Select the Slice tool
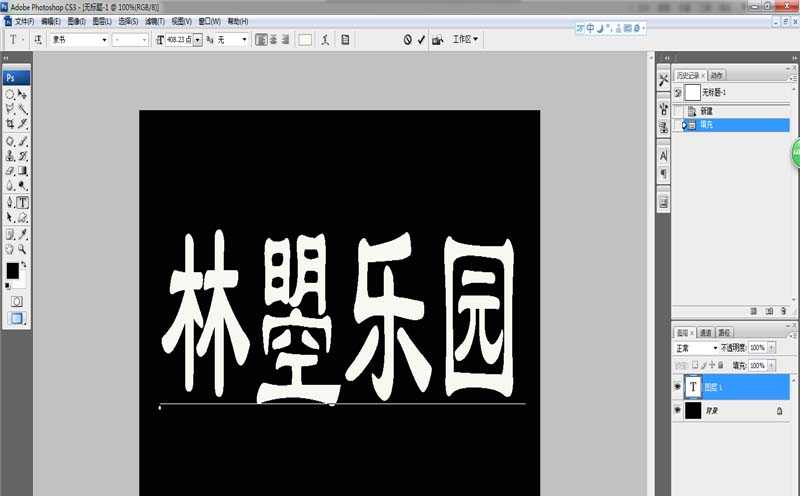The image size is (800, 496). coord(22,123)
